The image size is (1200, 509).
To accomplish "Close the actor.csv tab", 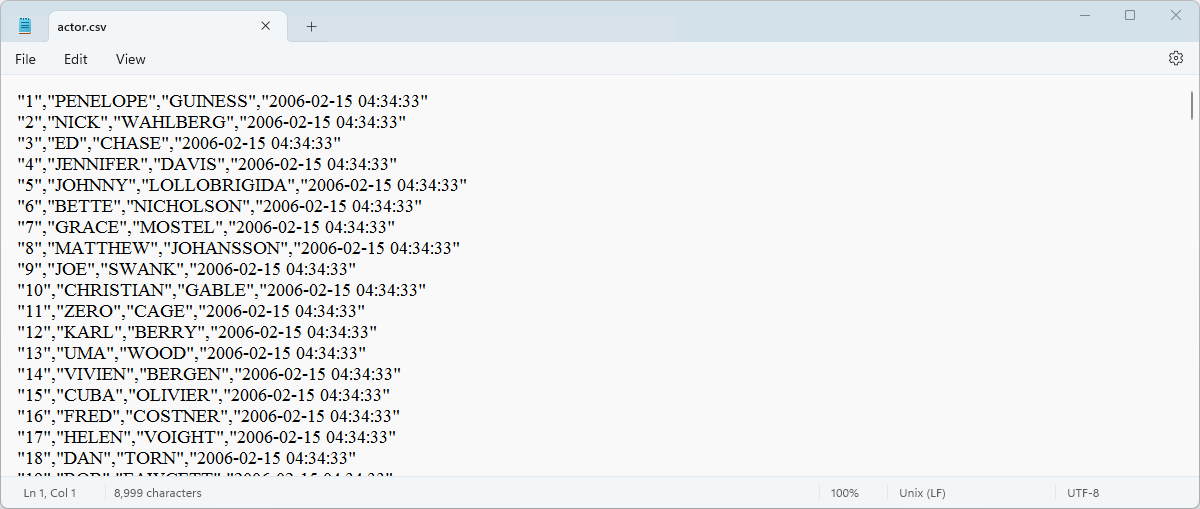I will [x=266, y=26].
